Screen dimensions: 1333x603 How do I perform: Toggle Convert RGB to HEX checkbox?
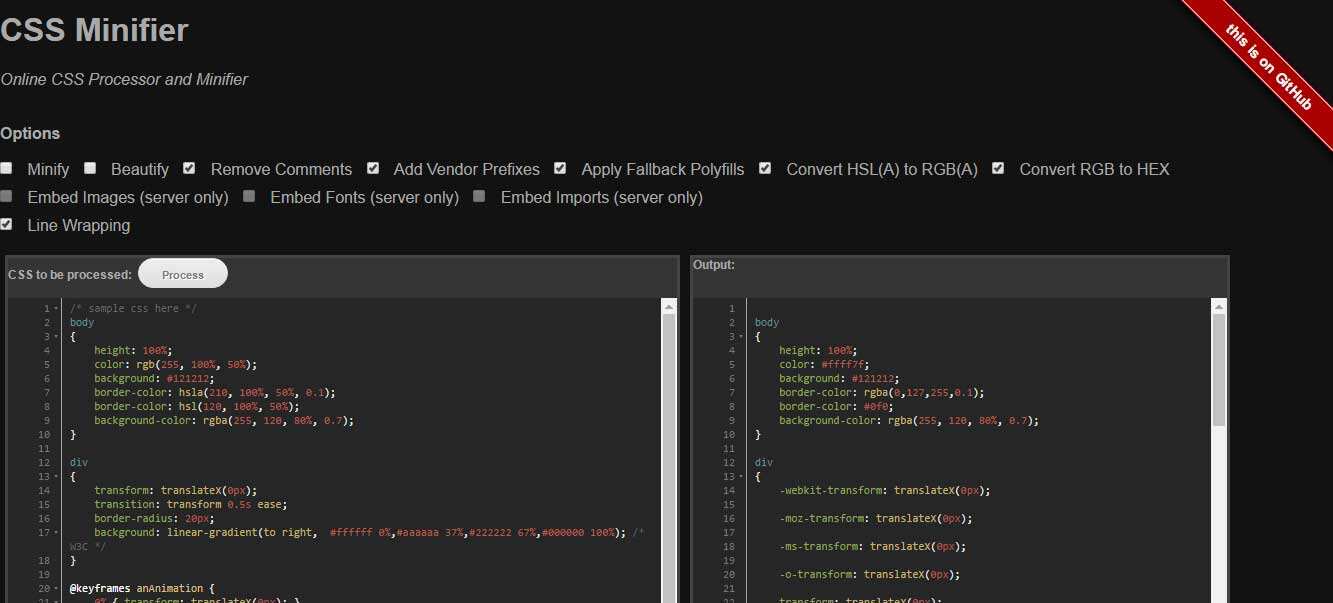(x=998, y=169)
